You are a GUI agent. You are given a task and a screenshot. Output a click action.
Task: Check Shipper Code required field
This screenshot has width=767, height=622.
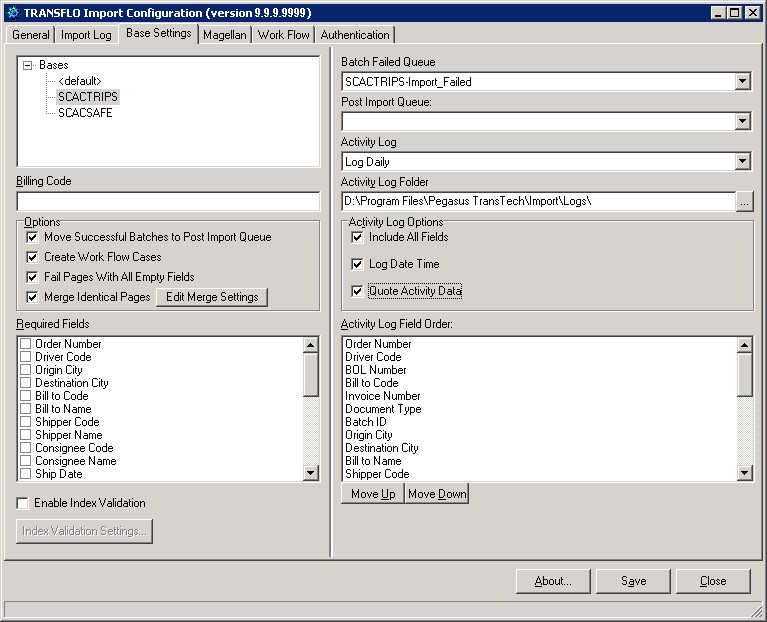coord(25,422)
